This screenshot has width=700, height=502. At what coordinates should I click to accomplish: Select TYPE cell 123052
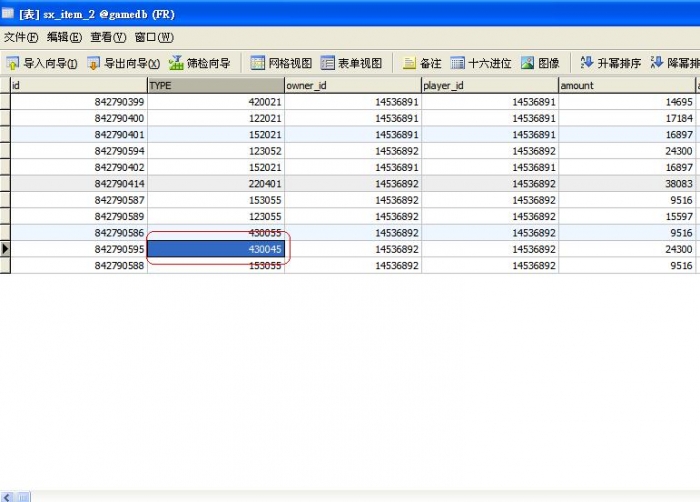pos(216,151)
